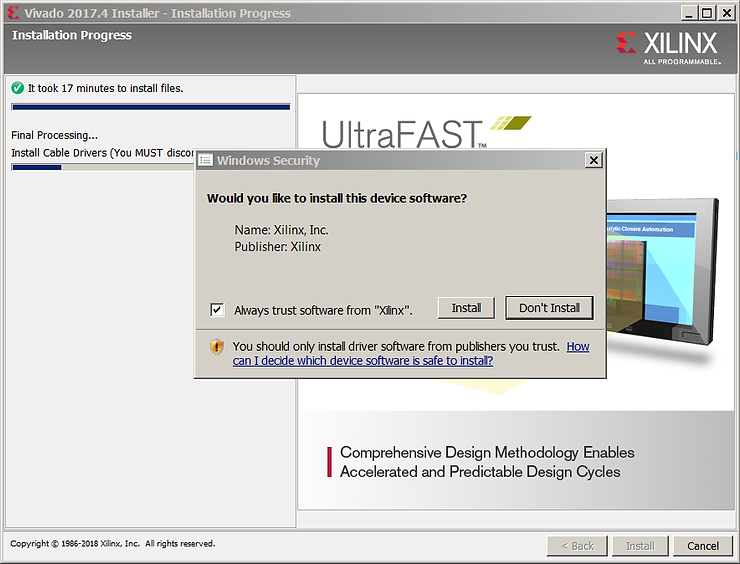740x564 pixels.
Task: Click 'Publisher: Xilinx' text in dialog
Action: 278,247
